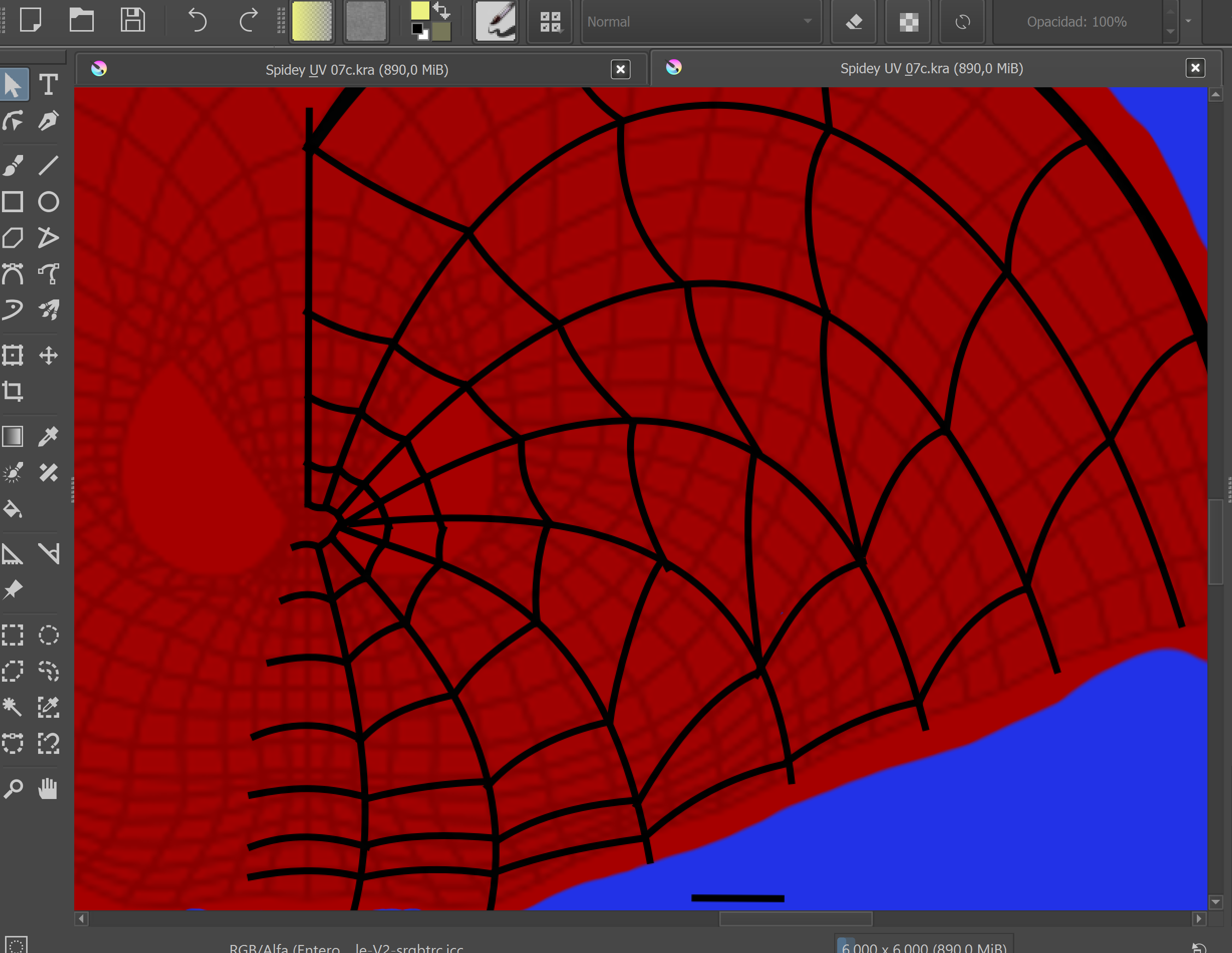Click the horizontal canvas scrollbar handle
Screen dimensions: 1232x953
pos(796,918)
